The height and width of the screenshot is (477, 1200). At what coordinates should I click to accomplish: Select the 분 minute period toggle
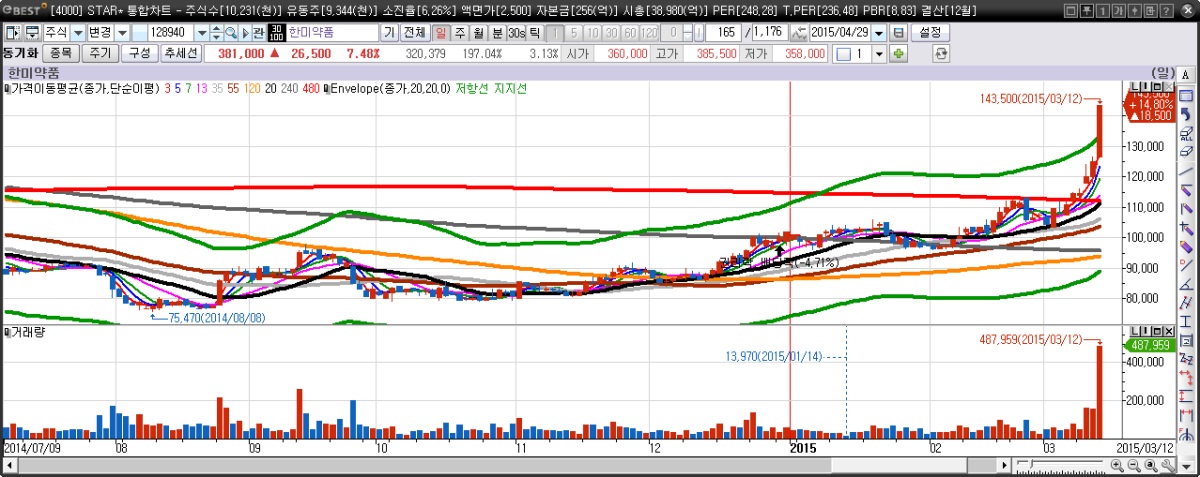click(497, 32)
